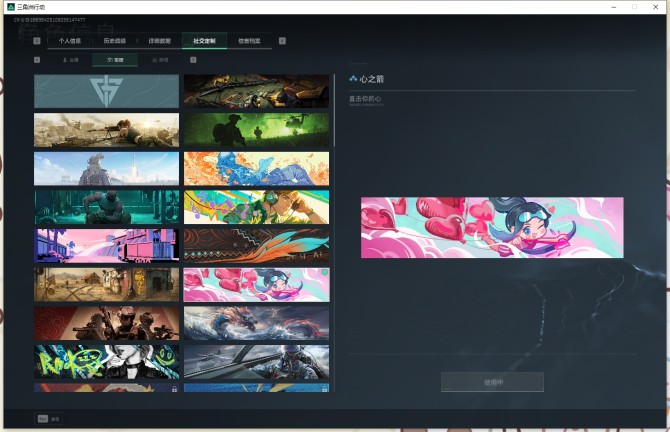
Task: Switch to the 历史战绩 tab
Action: pos(115,41)
